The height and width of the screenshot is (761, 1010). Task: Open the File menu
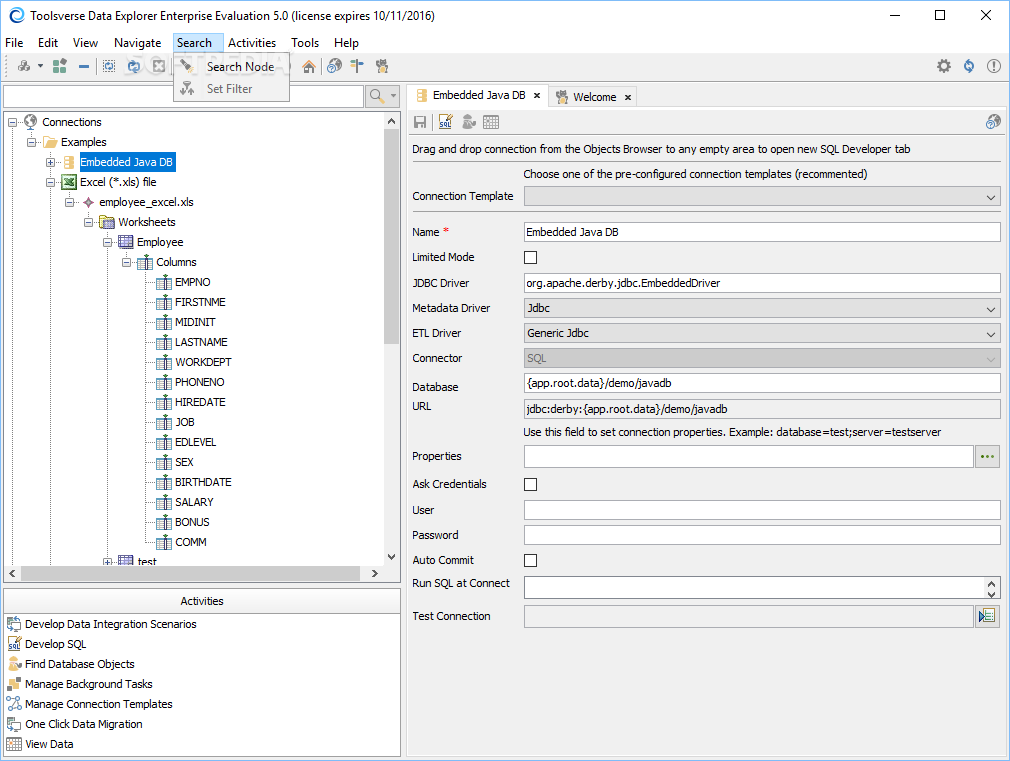14,43
